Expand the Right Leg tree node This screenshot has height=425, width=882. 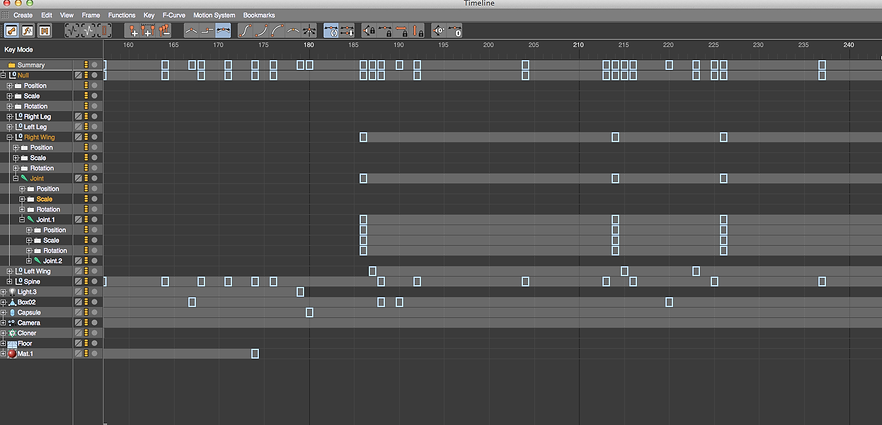coord(9,116)
